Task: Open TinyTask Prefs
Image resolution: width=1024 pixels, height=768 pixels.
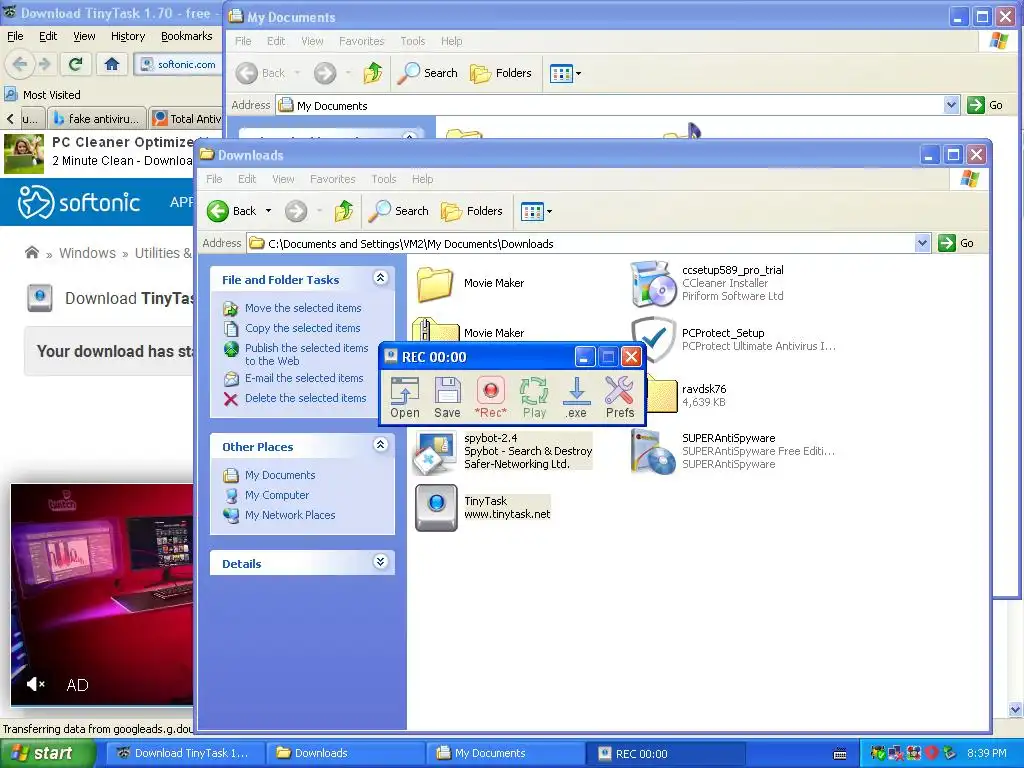Action: [620, 397]
